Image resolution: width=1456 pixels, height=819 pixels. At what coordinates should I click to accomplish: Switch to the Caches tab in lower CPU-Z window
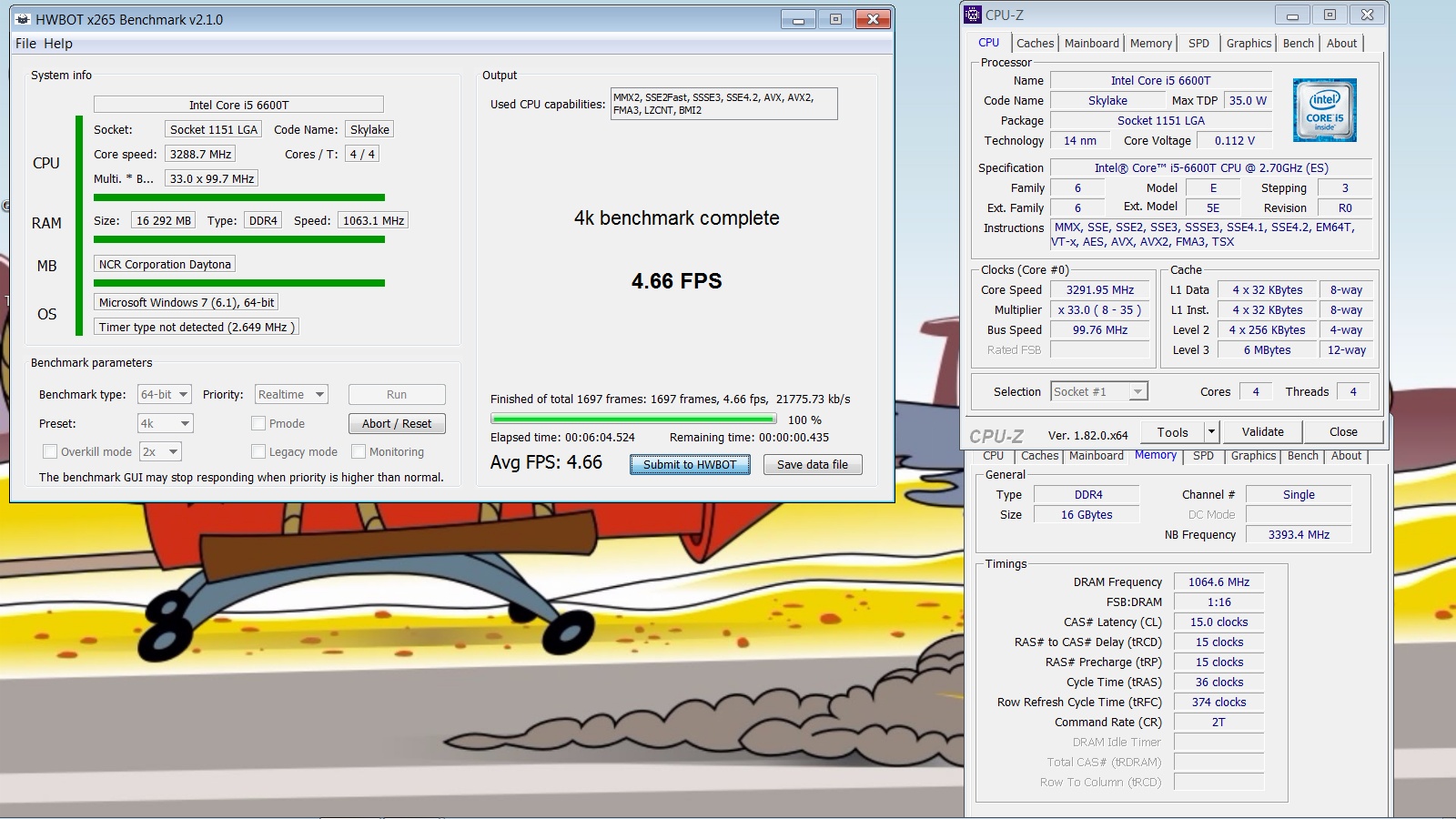(1039, 456)
